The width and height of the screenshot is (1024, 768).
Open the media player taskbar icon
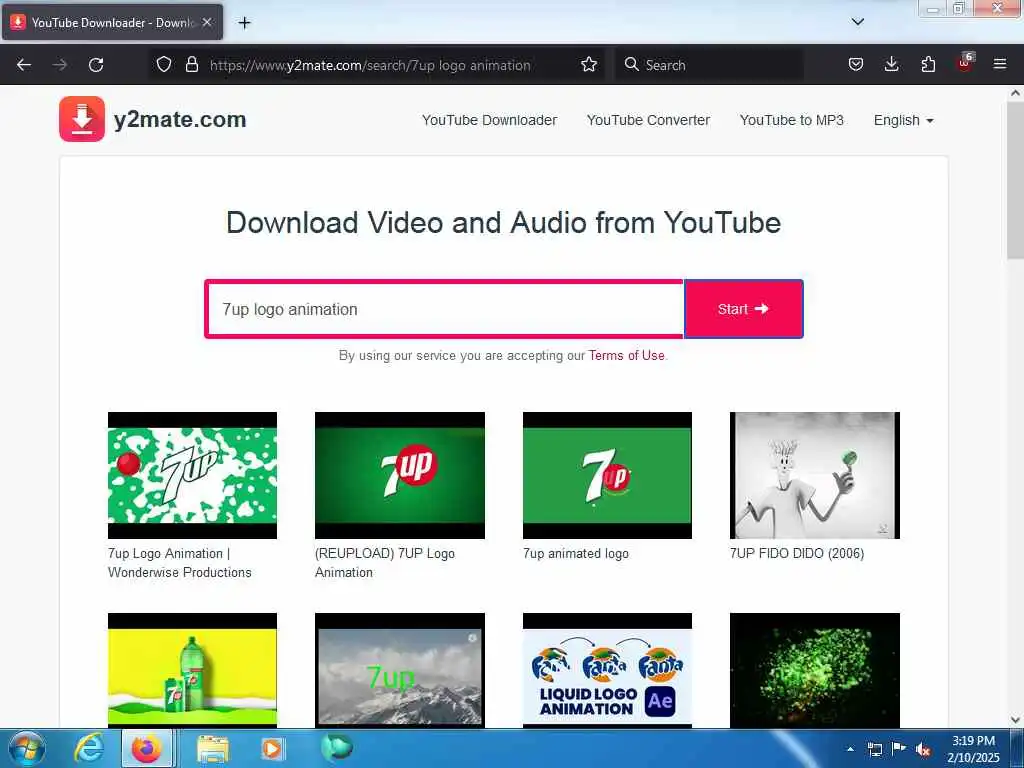click(272, 748)
